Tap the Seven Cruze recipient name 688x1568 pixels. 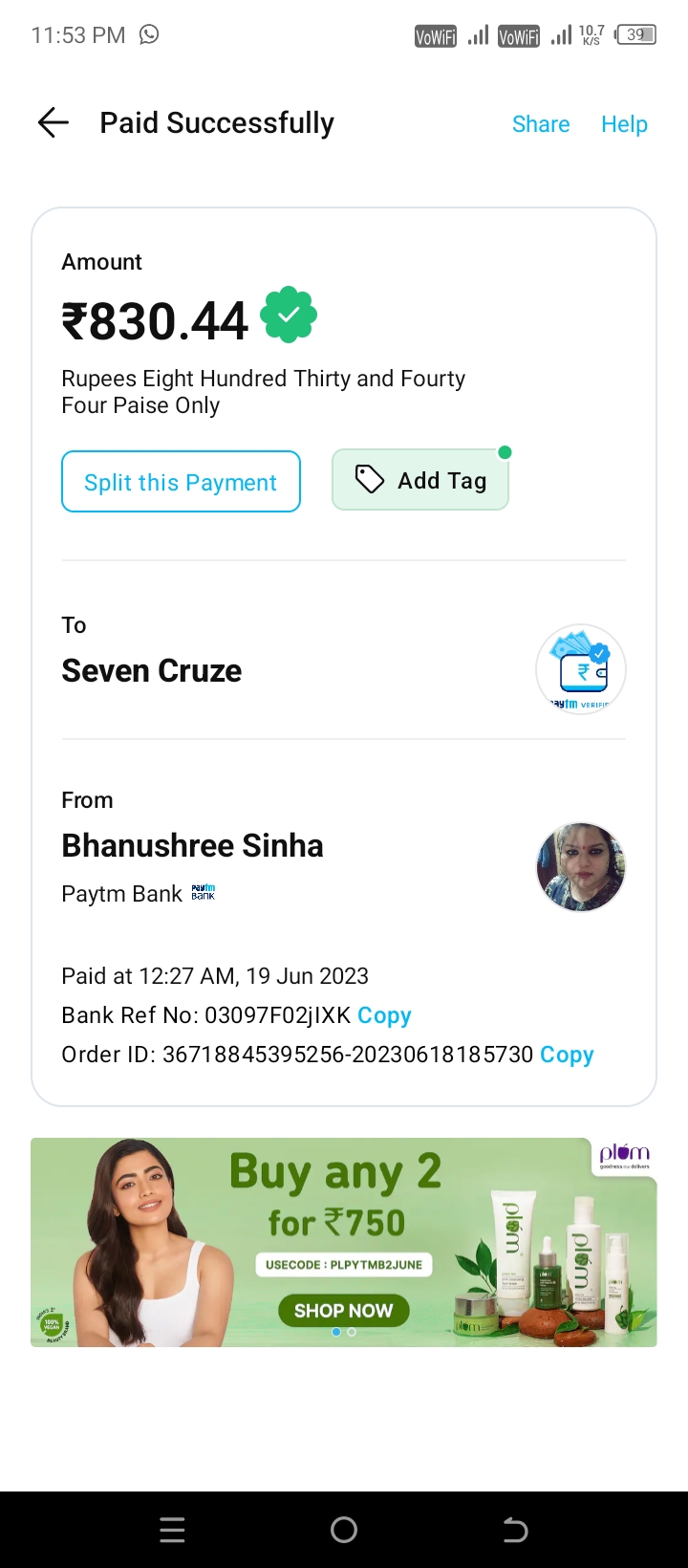[x=152, y=671]
